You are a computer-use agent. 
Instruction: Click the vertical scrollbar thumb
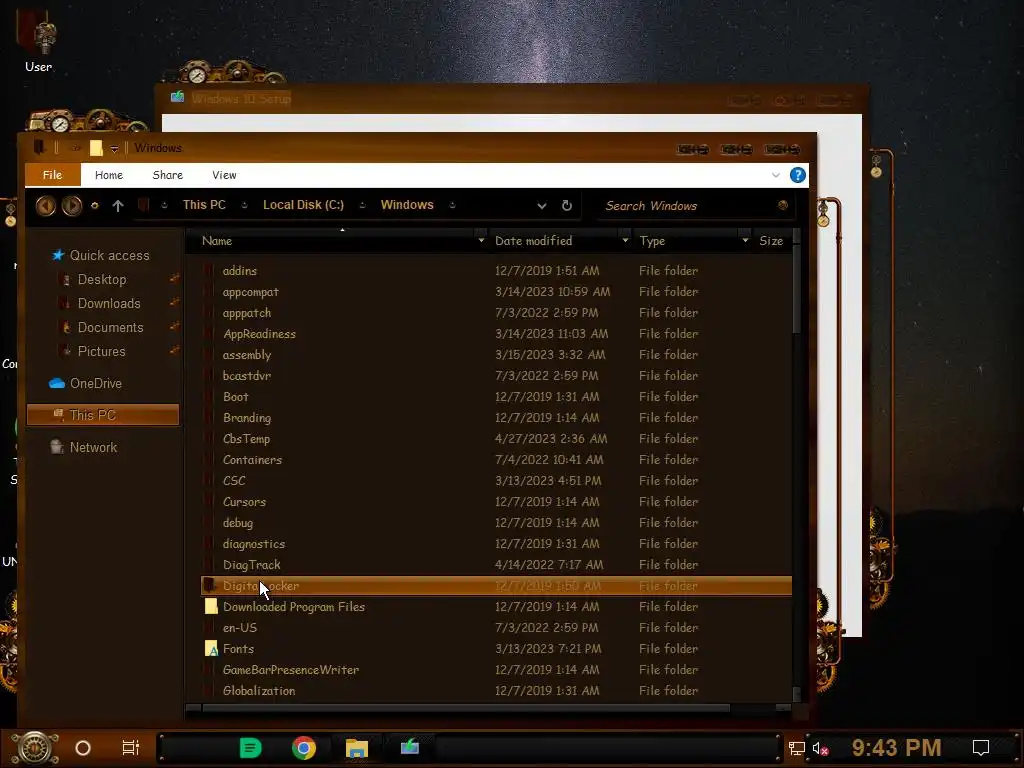(796, 289)
